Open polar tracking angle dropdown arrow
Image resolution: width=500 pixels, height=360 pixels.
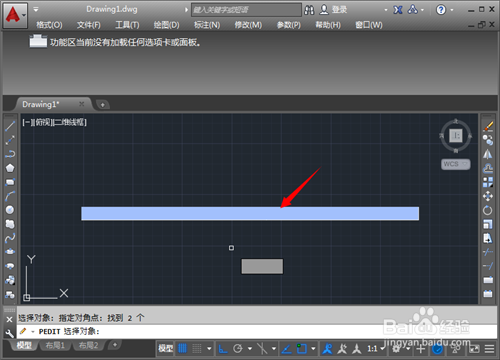pyautogui.click(x=250, y=349)
